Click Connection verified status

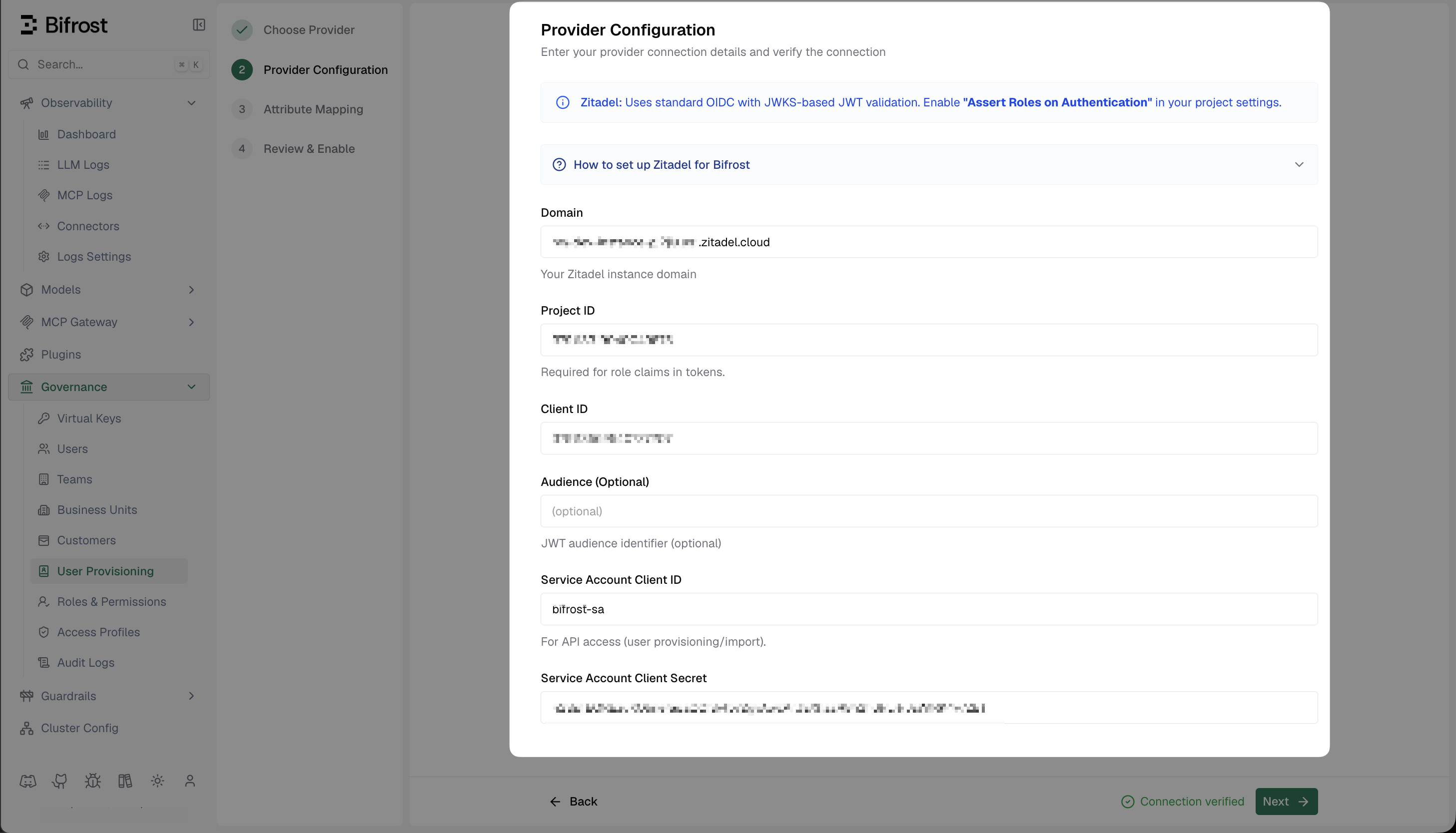point(1183,802)
